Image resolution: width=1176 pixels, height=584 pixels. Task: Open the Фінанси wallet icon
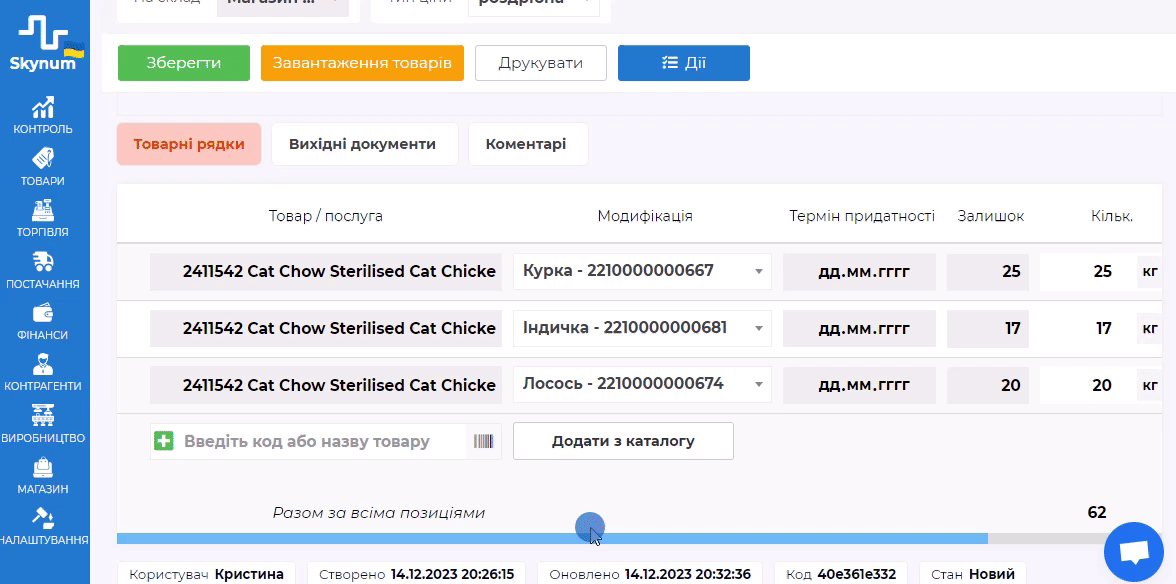[x=44, y=313]
